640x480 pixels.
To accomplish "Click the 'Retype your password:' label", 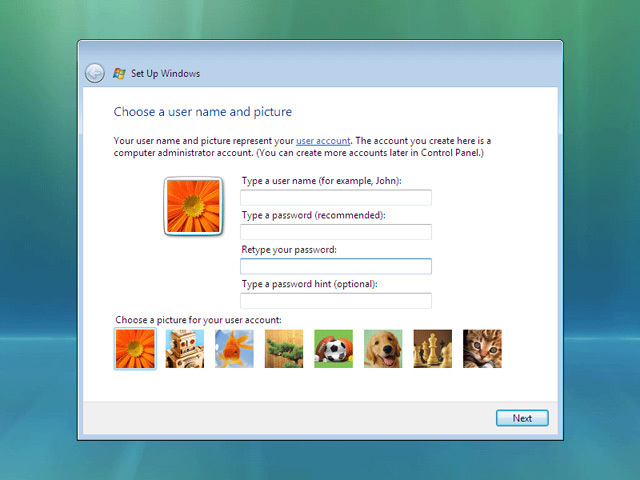I will point(289,249).
